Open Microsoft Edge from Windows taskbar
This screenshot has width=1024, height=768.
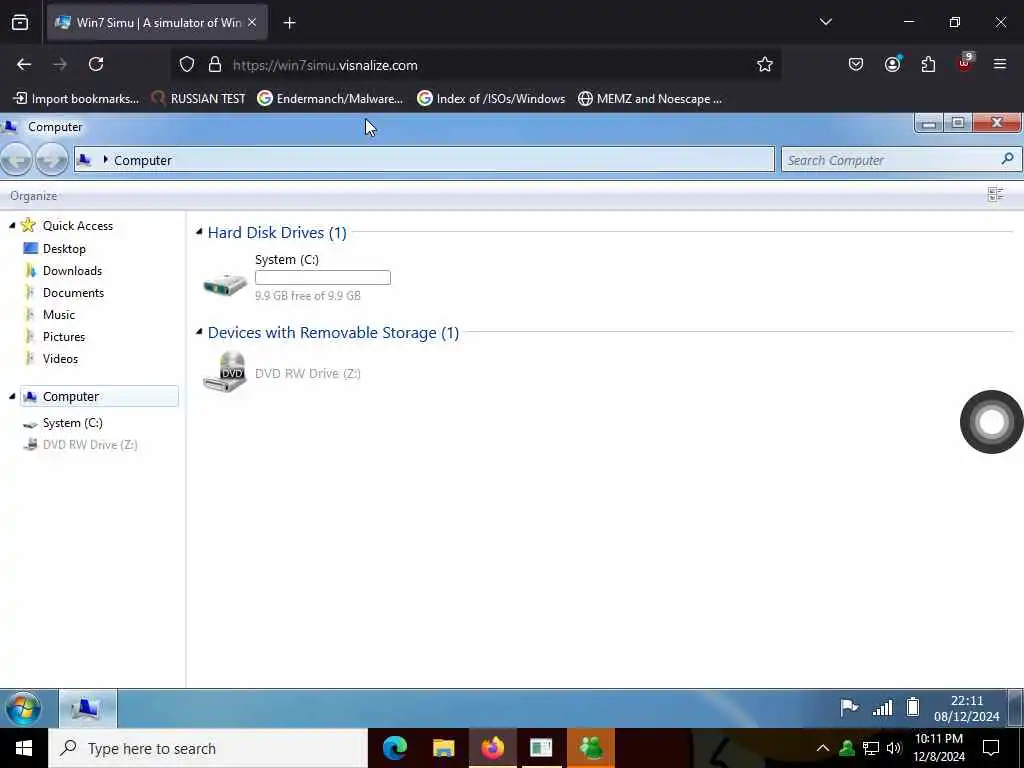tap(394, 748)
